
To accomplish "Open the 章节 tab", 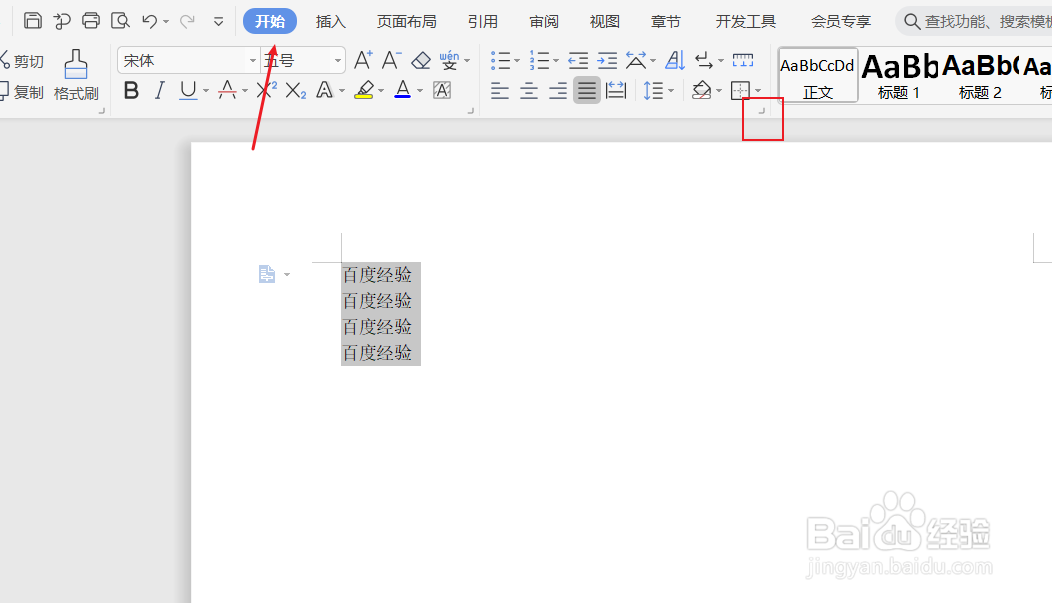I will [666, 21].
